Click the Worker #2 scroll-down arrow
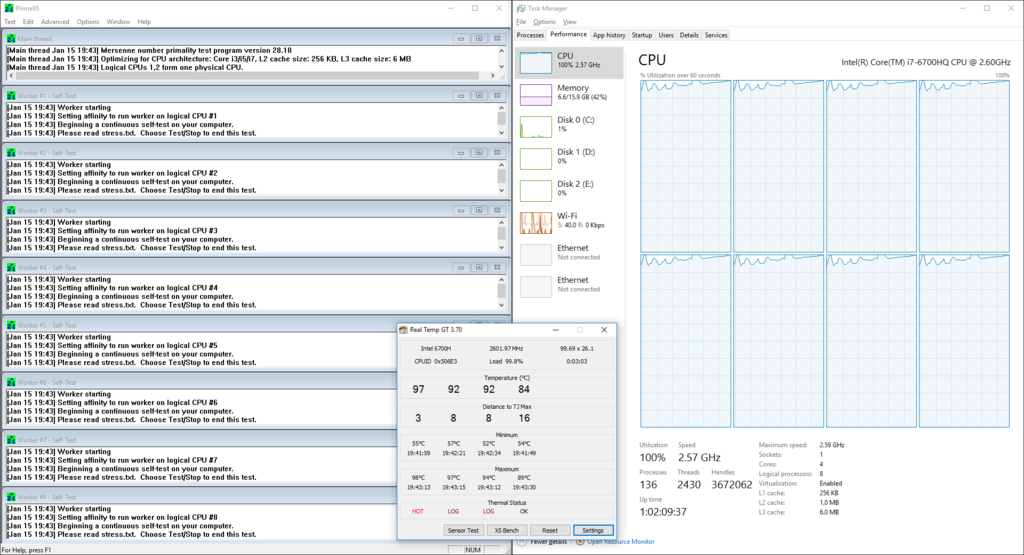1024x555 pixels. pos(502,191)
